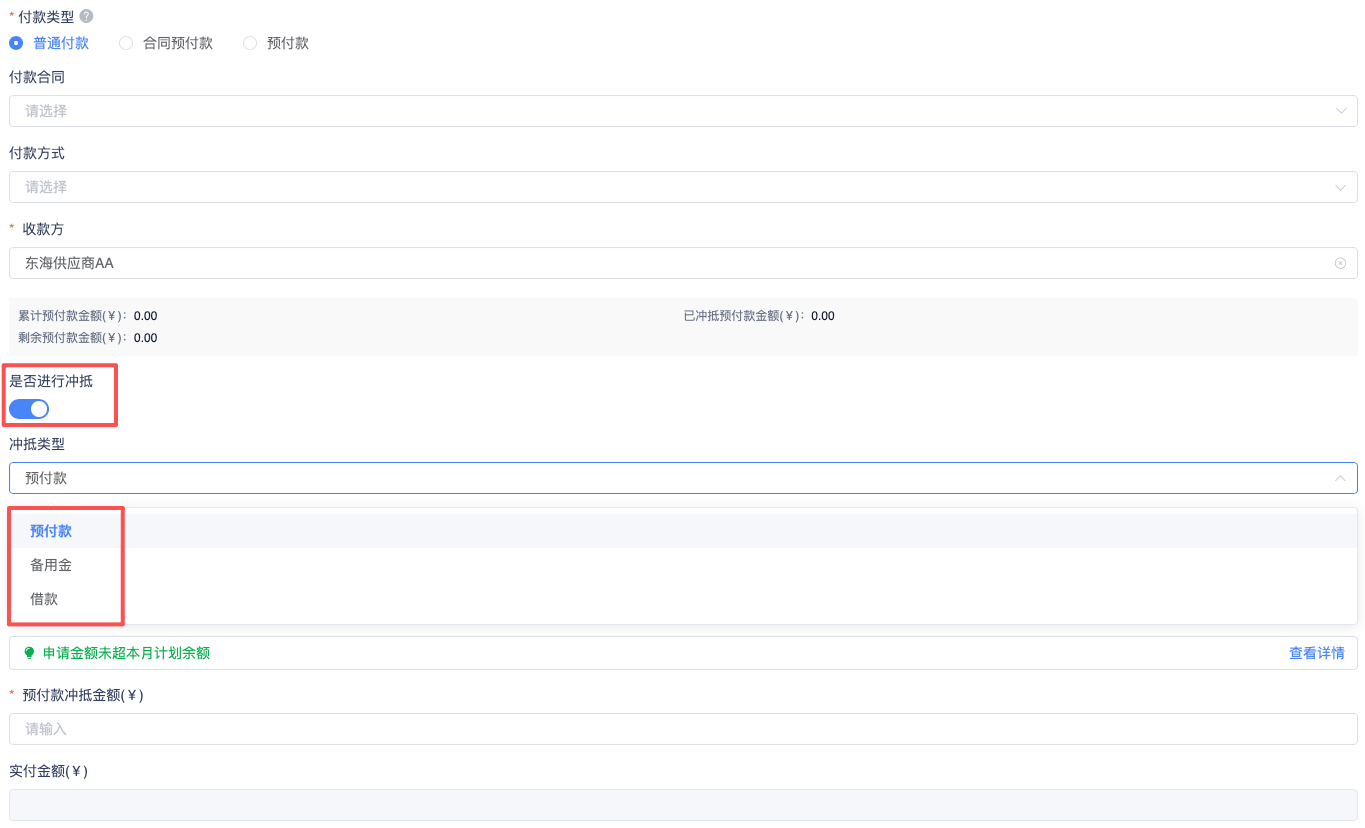Choose the 预付款 payment type radio
This screenshot has width=1365, height=828.
pos(250,43)
